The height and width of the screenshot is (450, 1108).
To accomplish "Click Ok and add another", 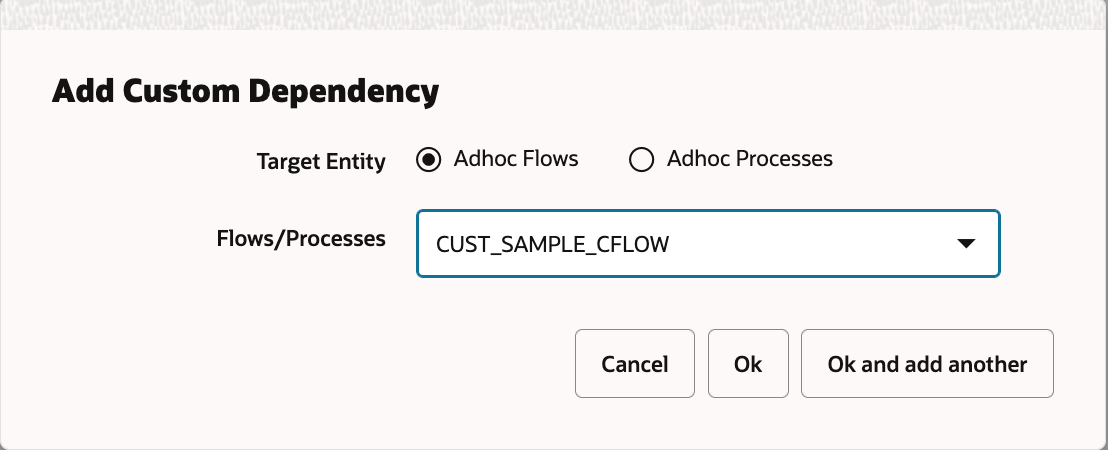I will (927, 364).
